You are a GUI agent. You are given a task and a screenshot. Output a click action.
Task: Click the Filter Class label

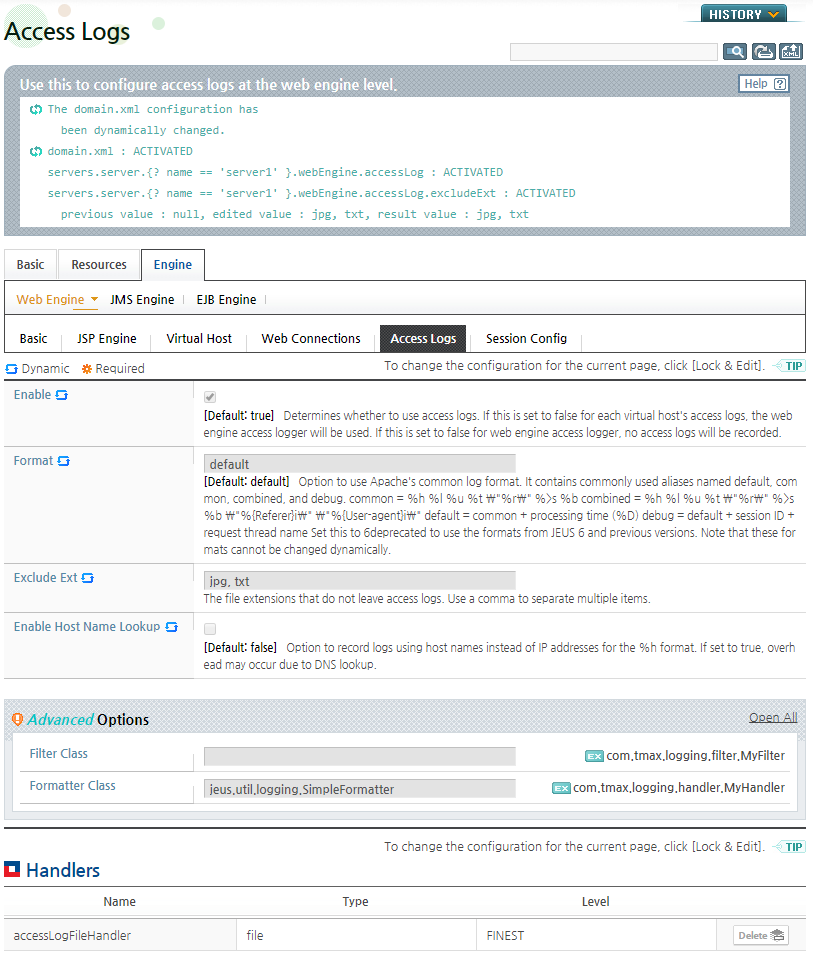(59, 754)
